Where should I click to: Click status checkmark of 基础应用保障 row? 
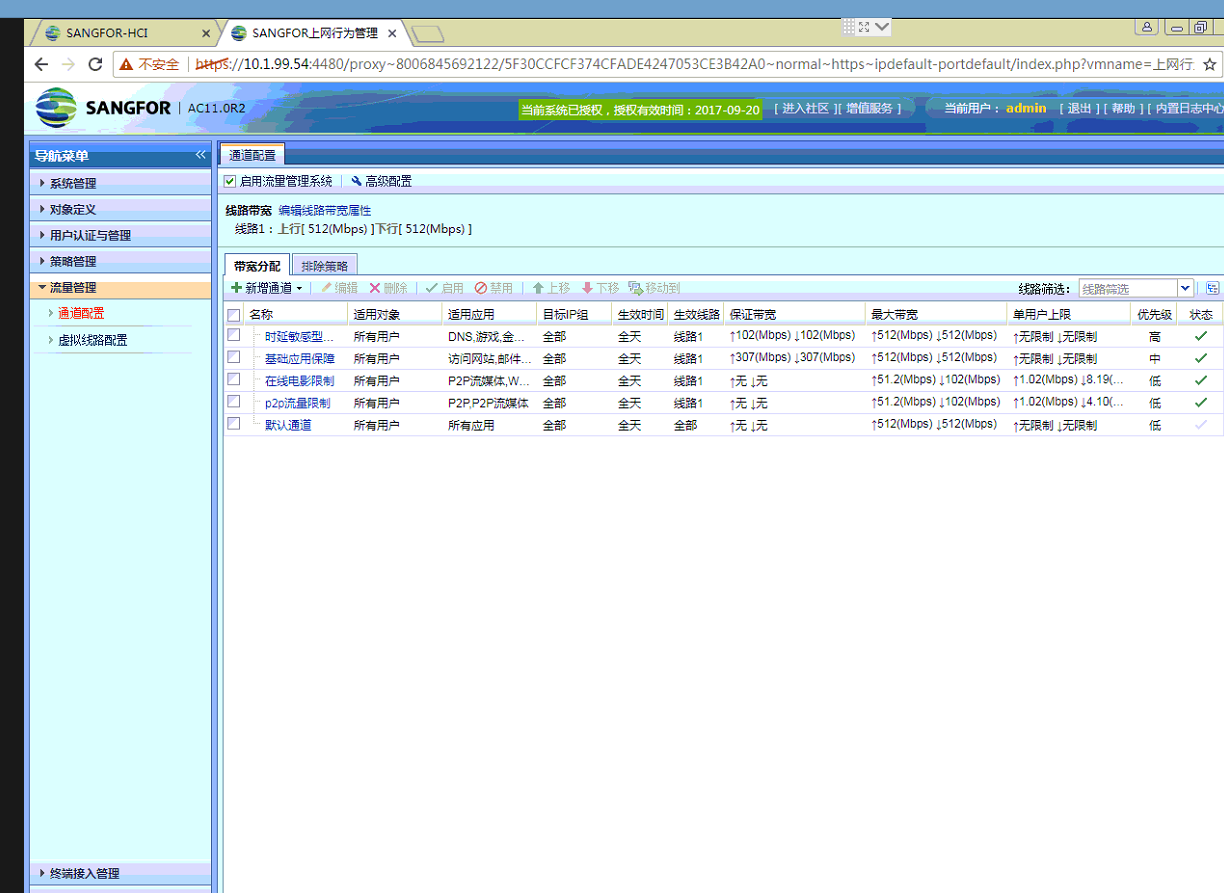tap(1200, 358)
